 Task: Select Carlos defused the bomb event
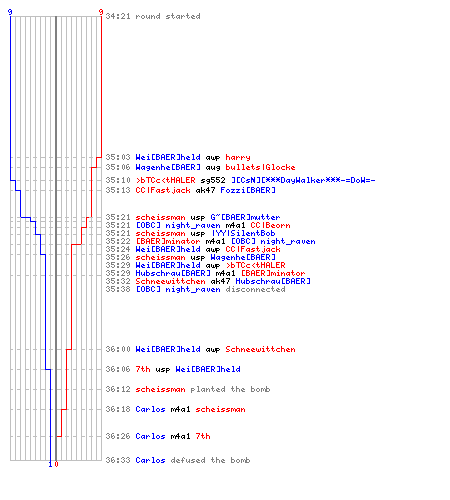point(193,460)
